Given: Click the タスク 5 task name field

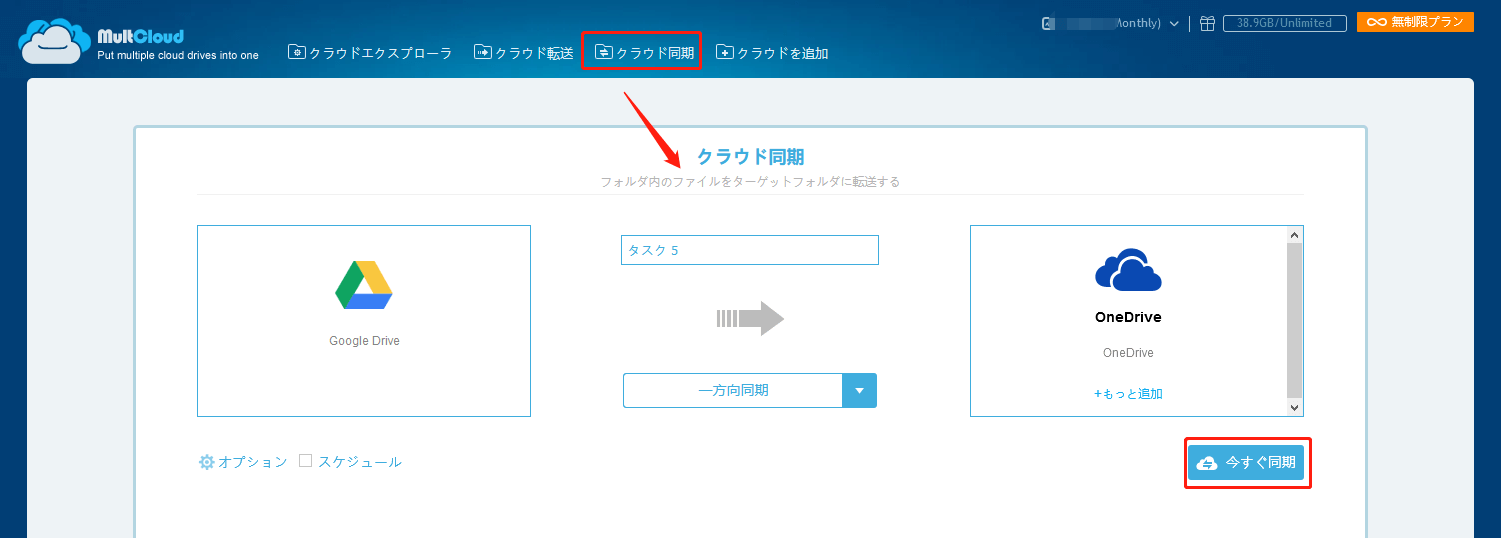Looking at the screenshot, I should [749, 250].
